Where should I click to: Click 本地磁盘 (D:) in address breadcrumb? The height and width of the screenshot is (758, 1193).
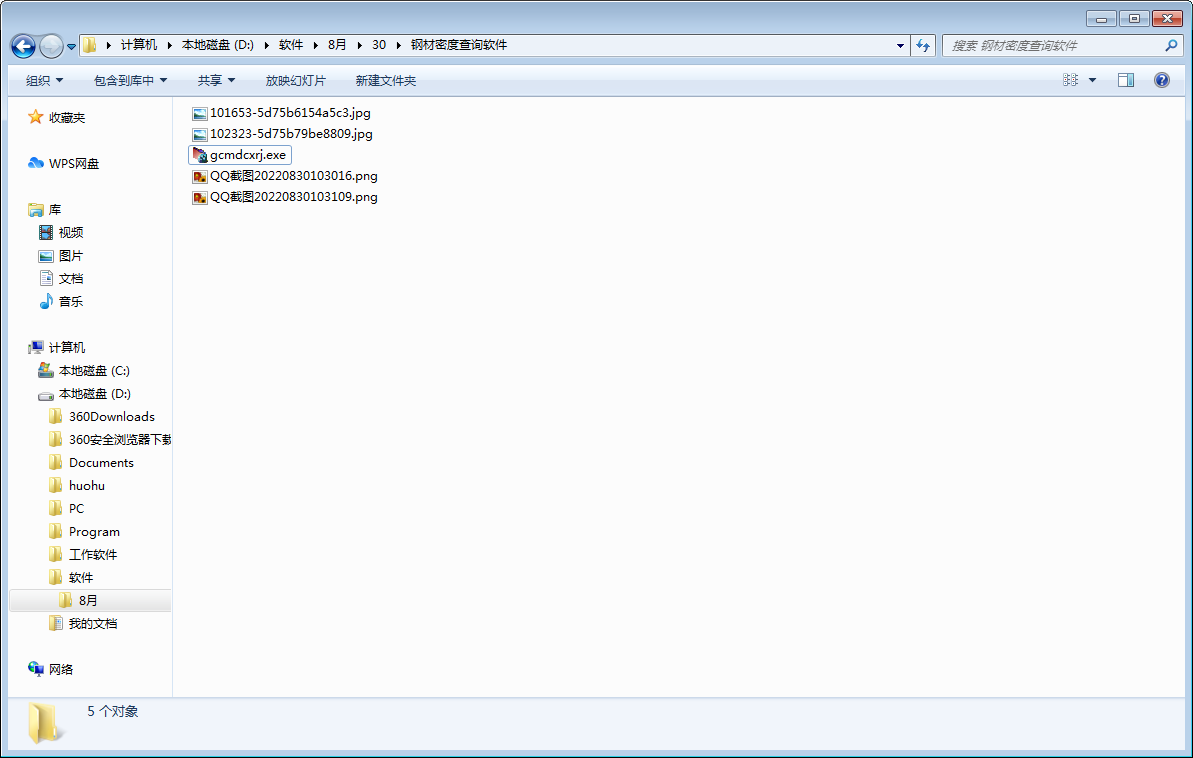pos(218,45)
